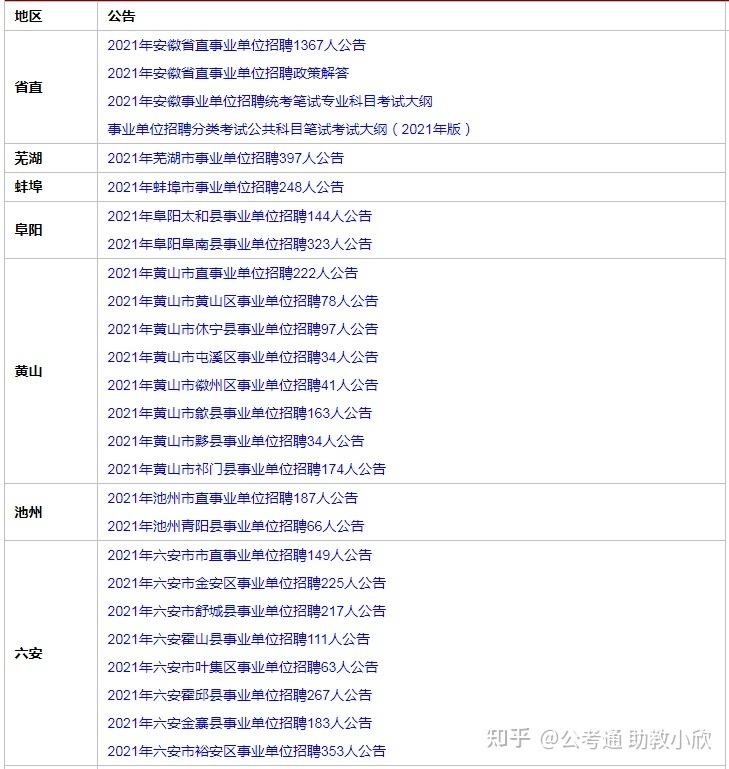Open 2021年六安市市直事业单位招聘149人公告 link
729x769 pixels.
(239, 555)
